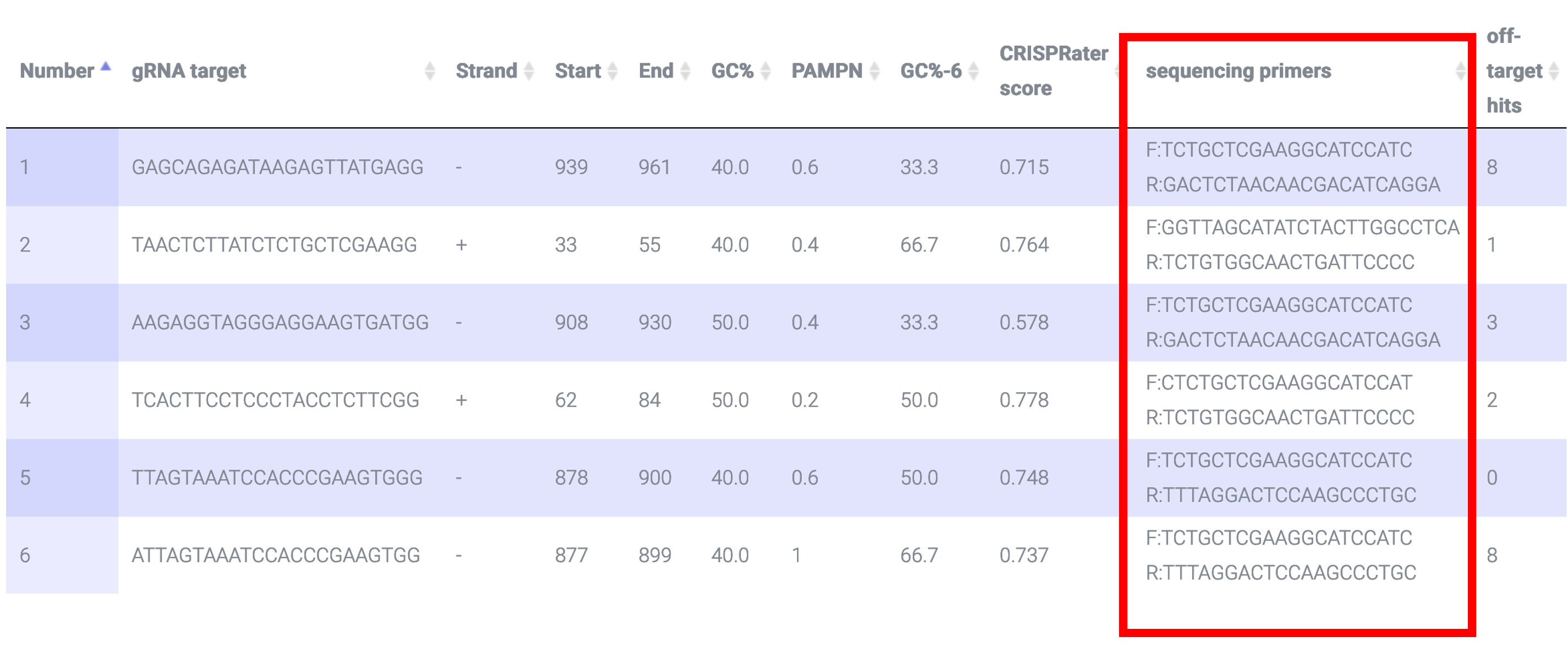Select gRNA AAGAGGTAGGGAGGAAGTGATGG in row 3
This screenshot has height=647, width=1568.
(280, 322)
